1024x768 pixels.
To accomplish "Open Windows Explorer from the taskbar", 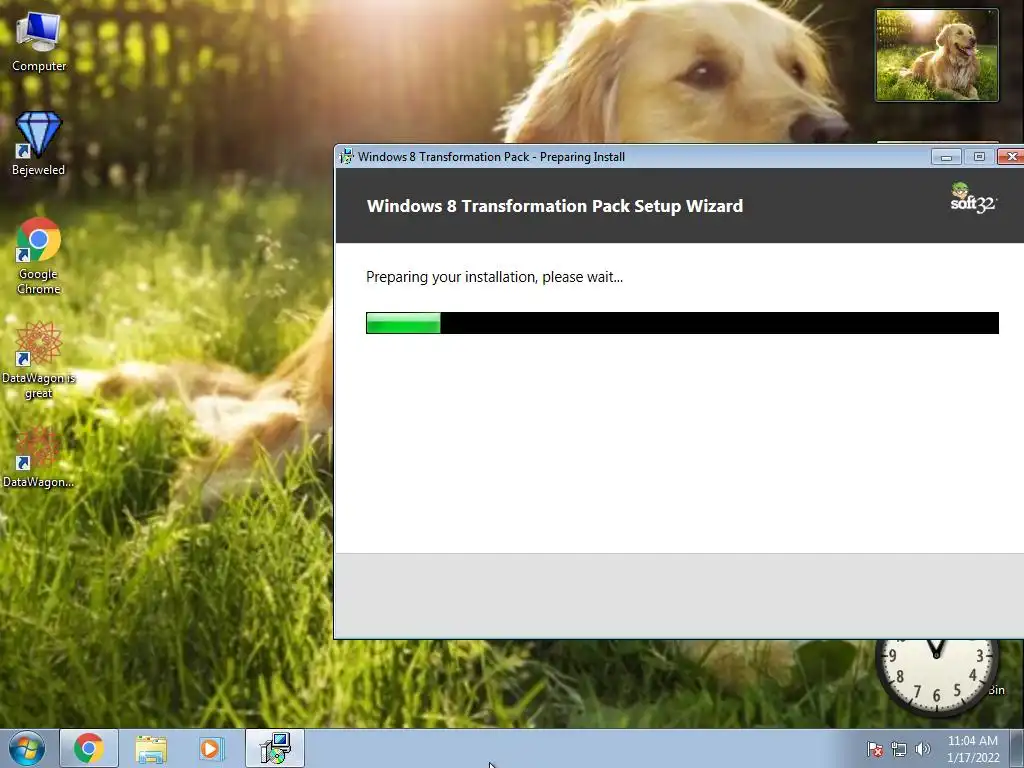I will click(x=151, y=748).
